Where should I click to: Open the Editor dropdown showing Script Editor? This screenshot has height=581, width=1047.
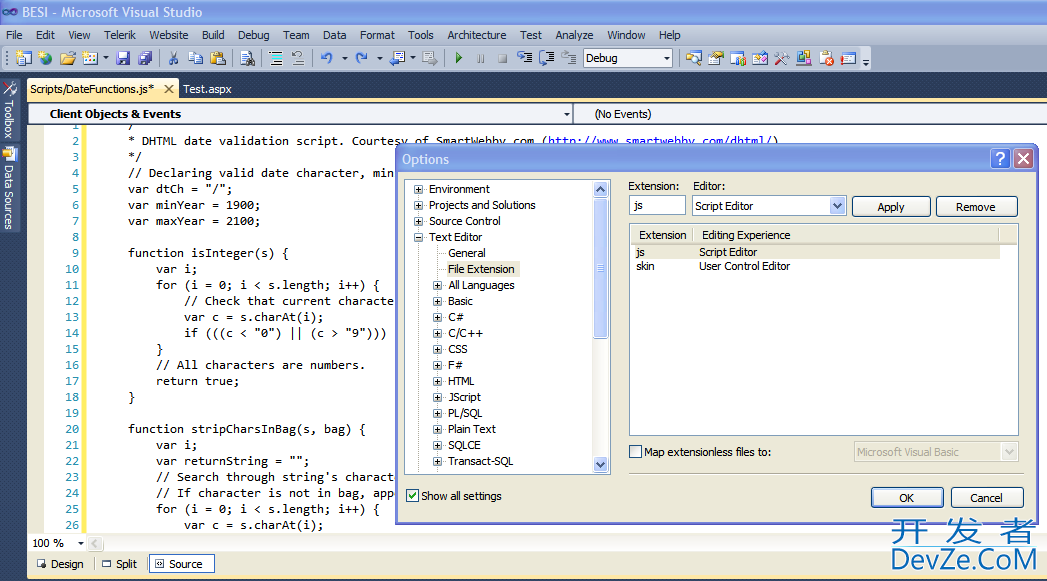tap(838, 206)
